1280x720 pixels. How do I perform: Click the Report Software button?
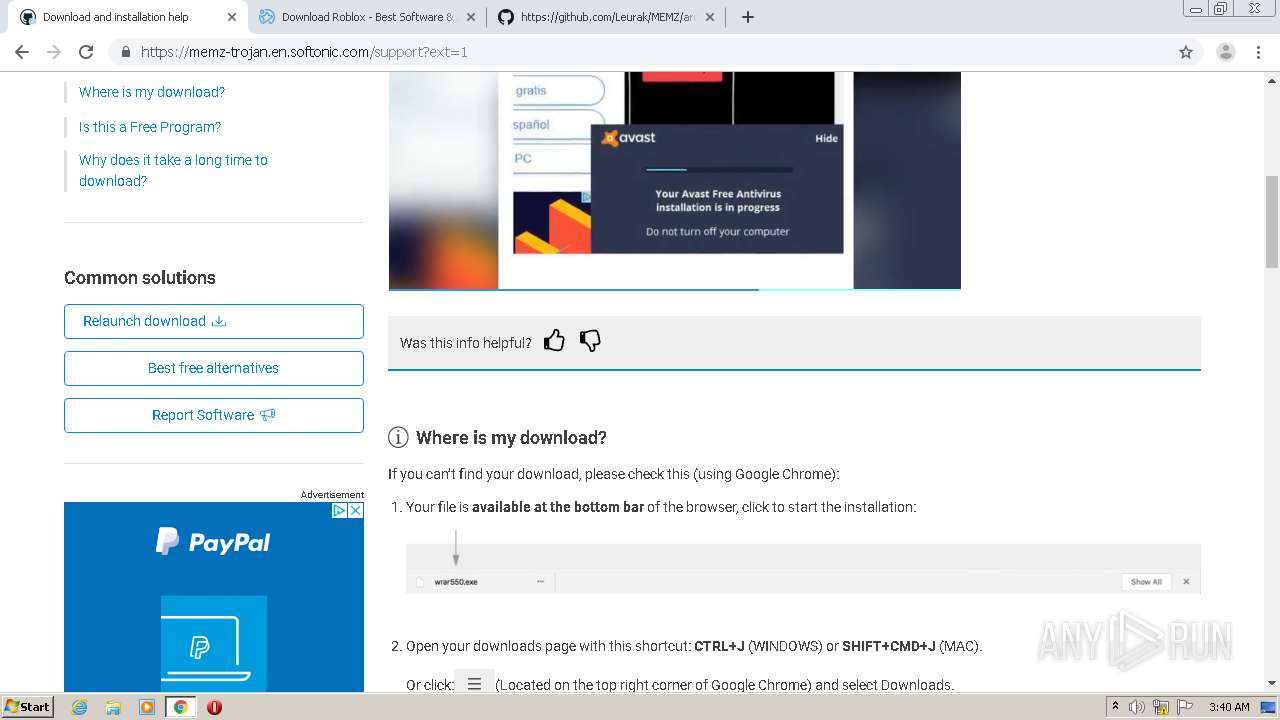(x=214, y=415)
